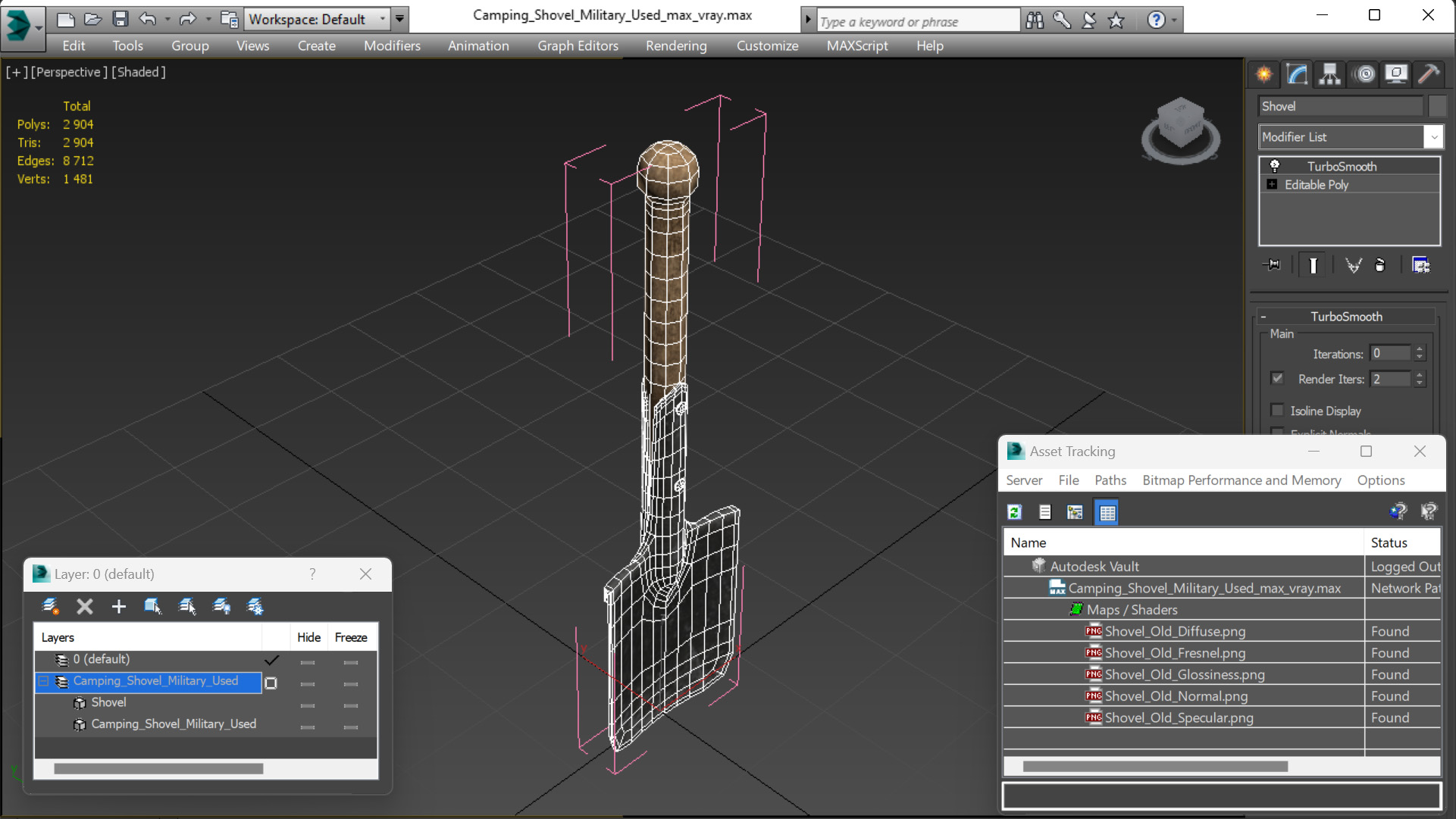Toggle TurboSmooth modifier lightbulb visibility
This screenshot has width=1456, height=819.
[x=1275, y=166]
